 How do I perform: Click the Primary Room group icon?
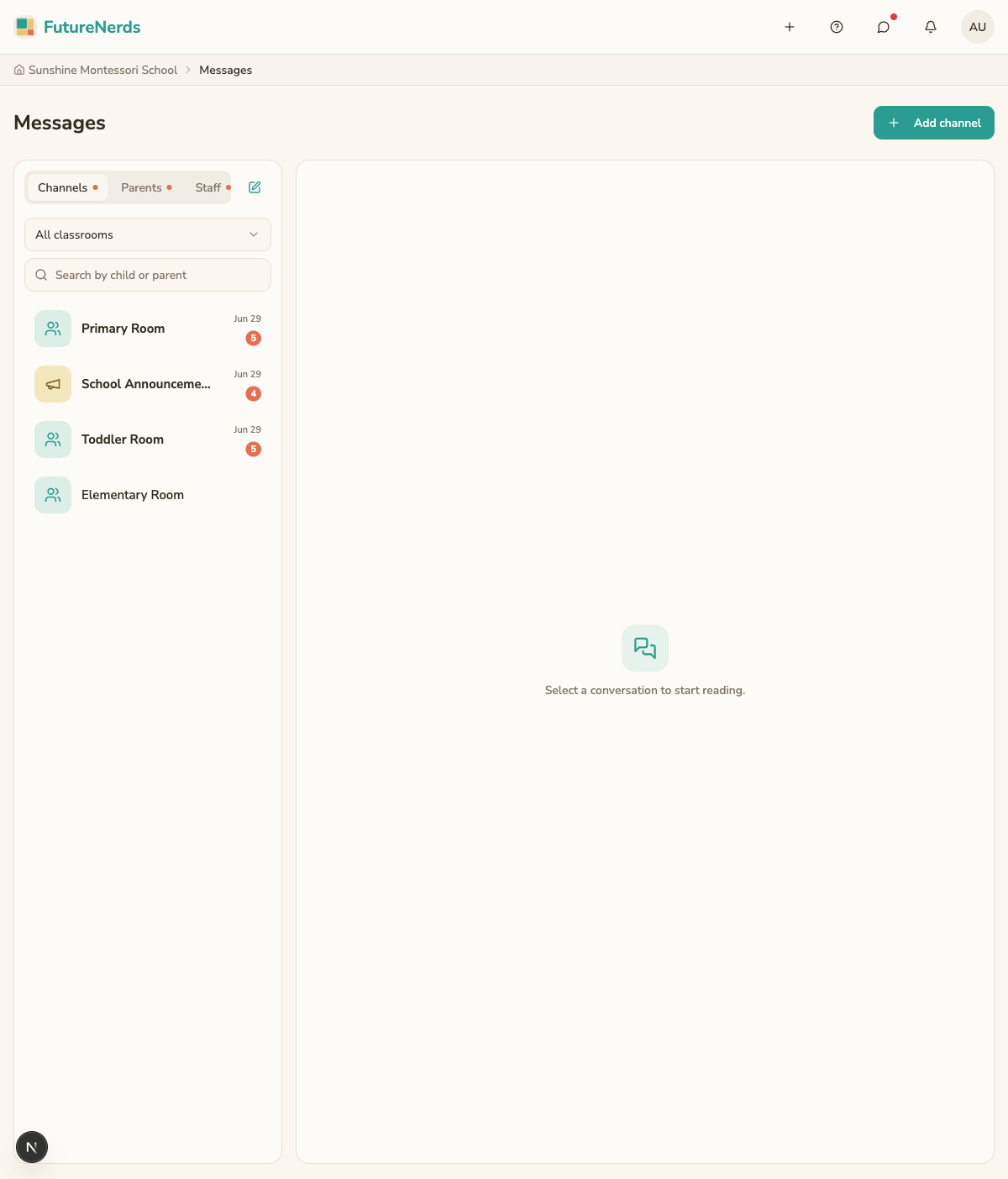click(x=53, y=329)
